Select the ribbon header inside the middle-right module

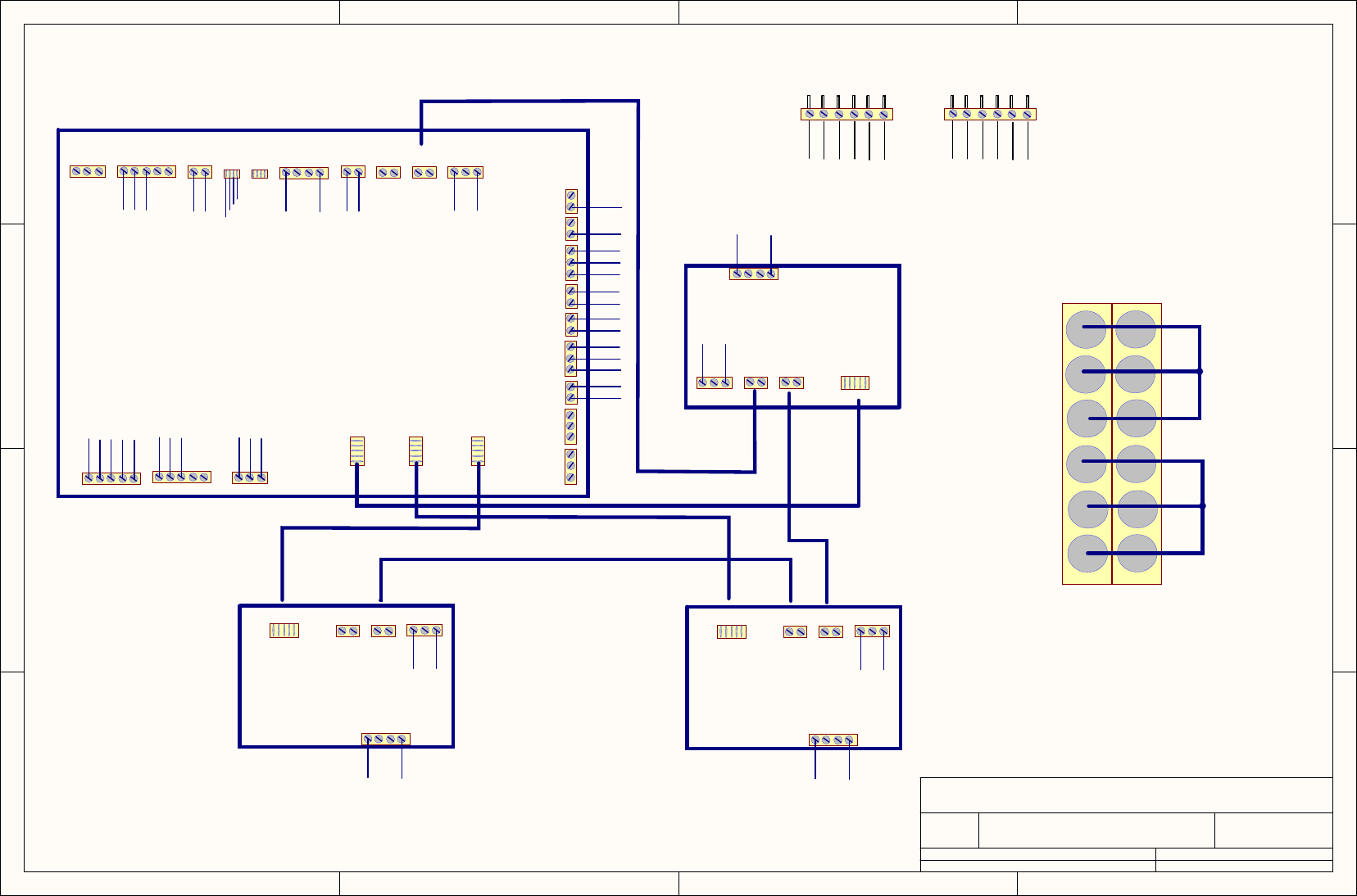click(x=855, y=382)
